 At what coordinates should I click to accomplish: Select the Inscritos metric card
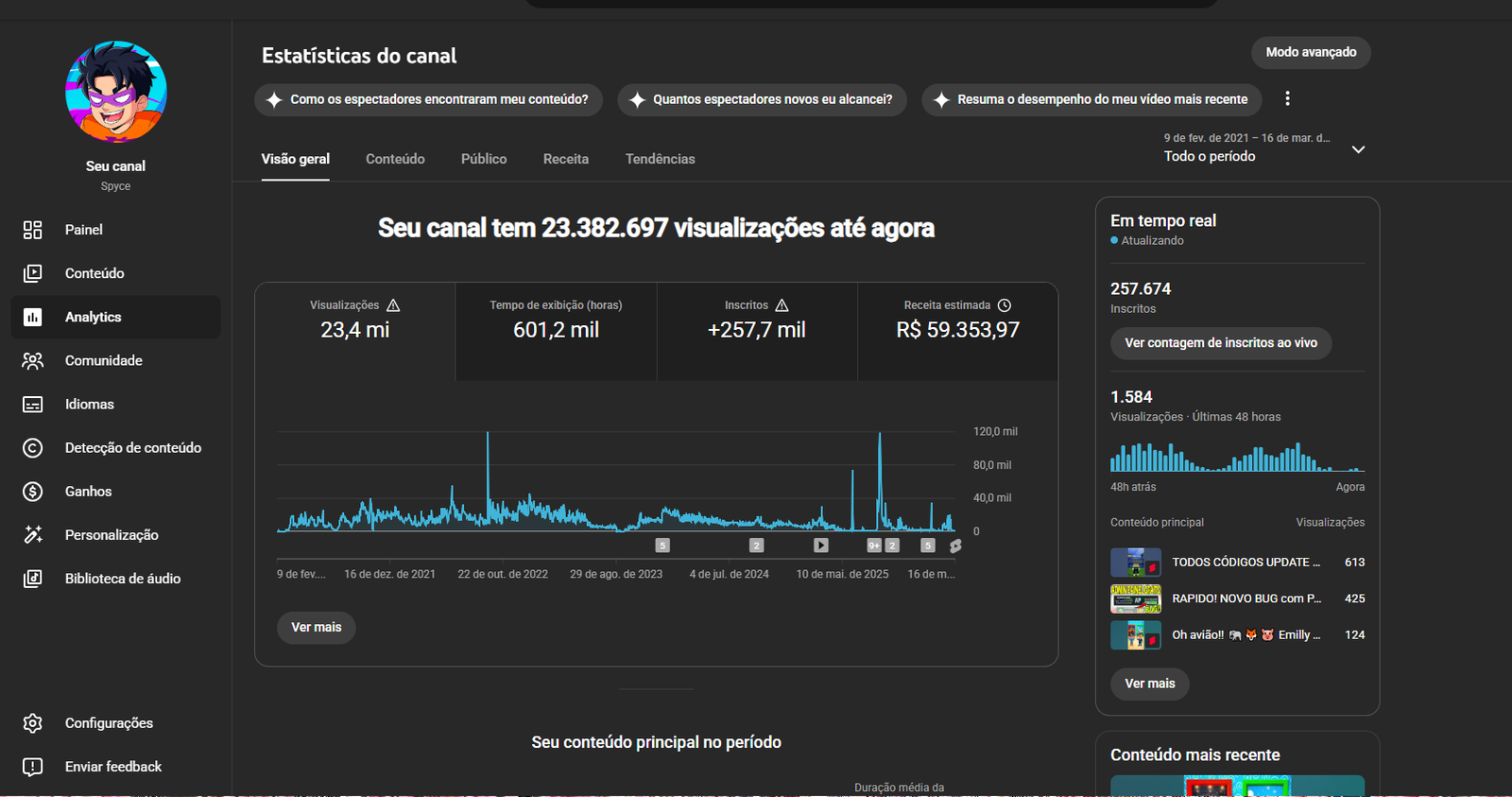point(756,331)
